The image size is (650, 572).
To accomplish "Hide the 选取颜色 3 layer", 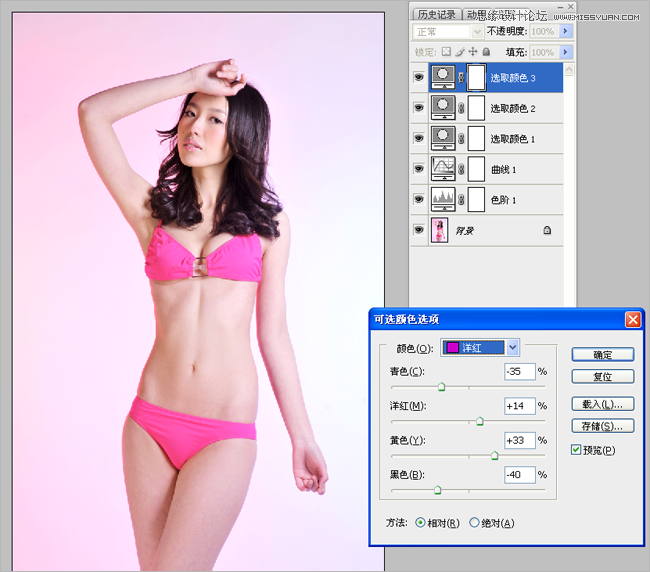I will pos(419,77).
